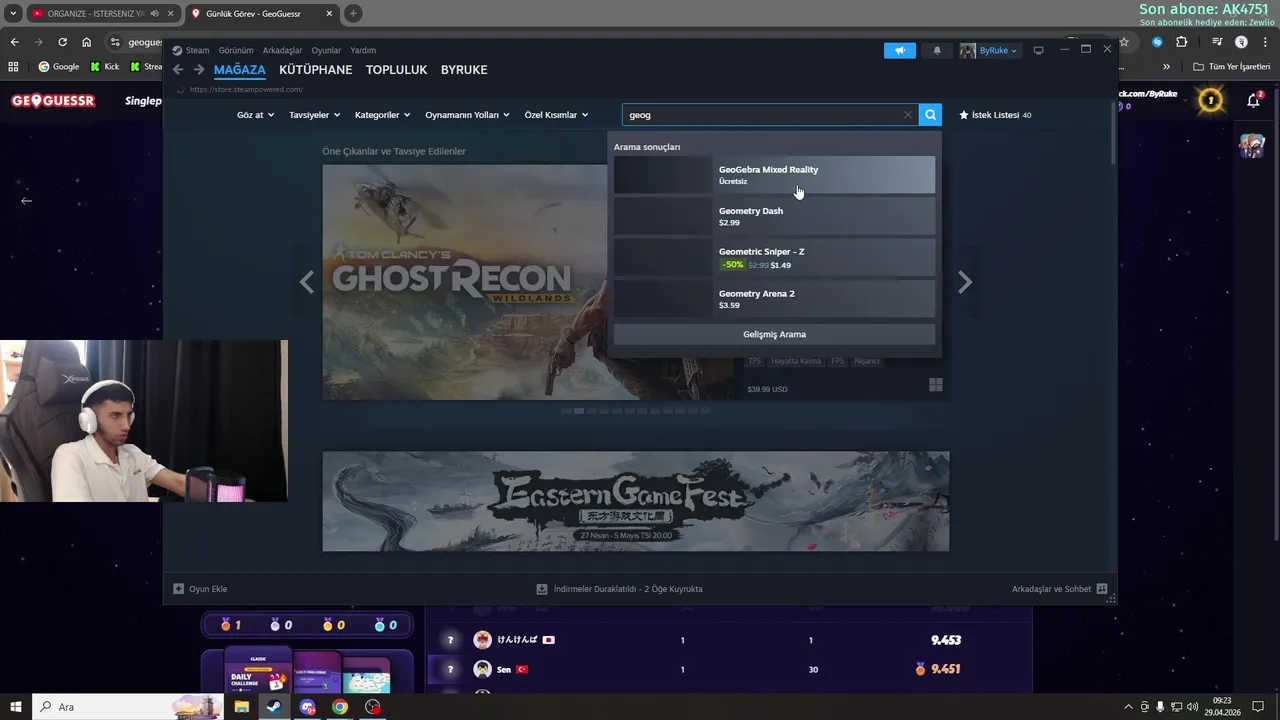Show next featured game with right arrow
Screen dimensions: 1280x720
[964, 282]
